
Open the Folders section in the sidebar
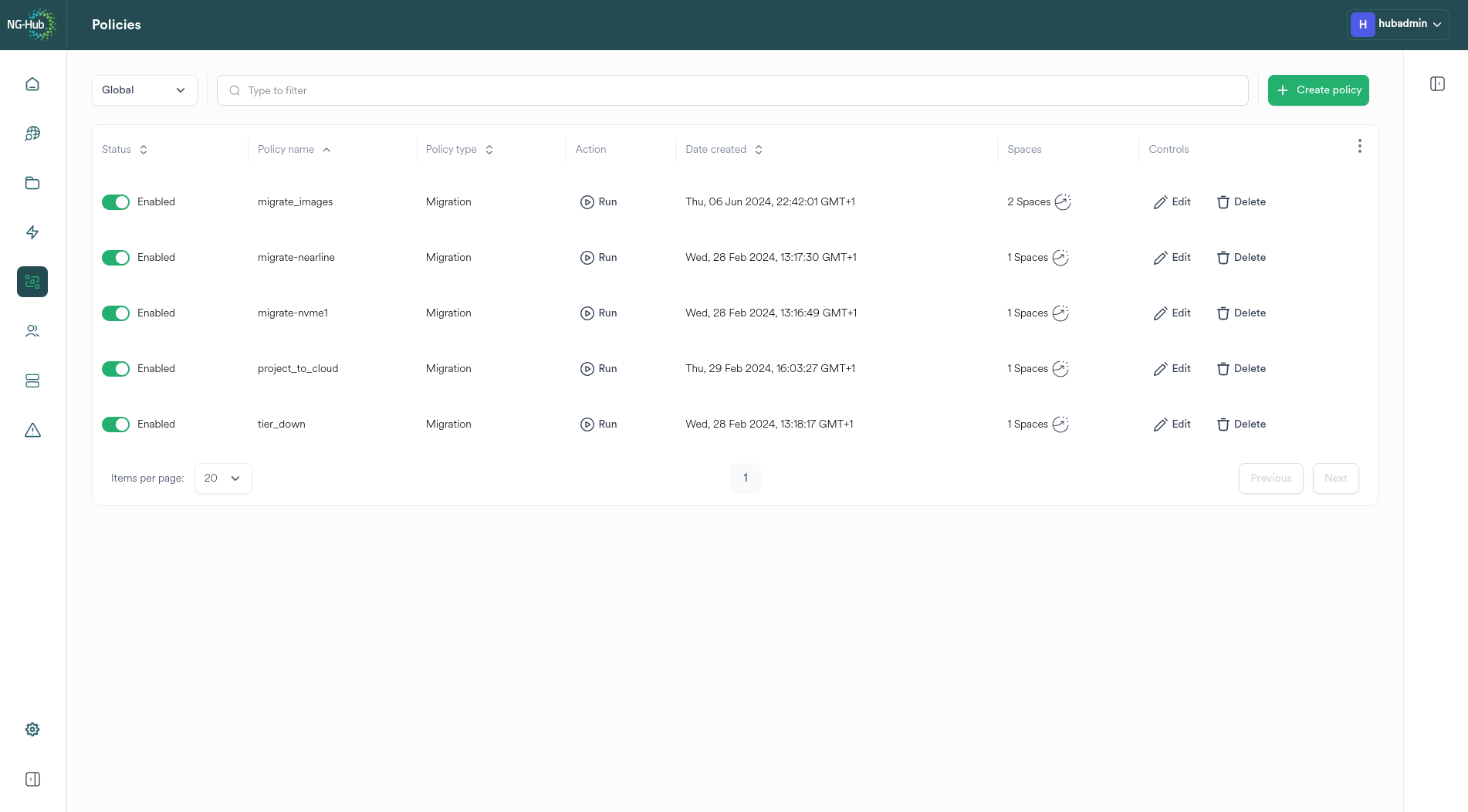coord(32,182)
